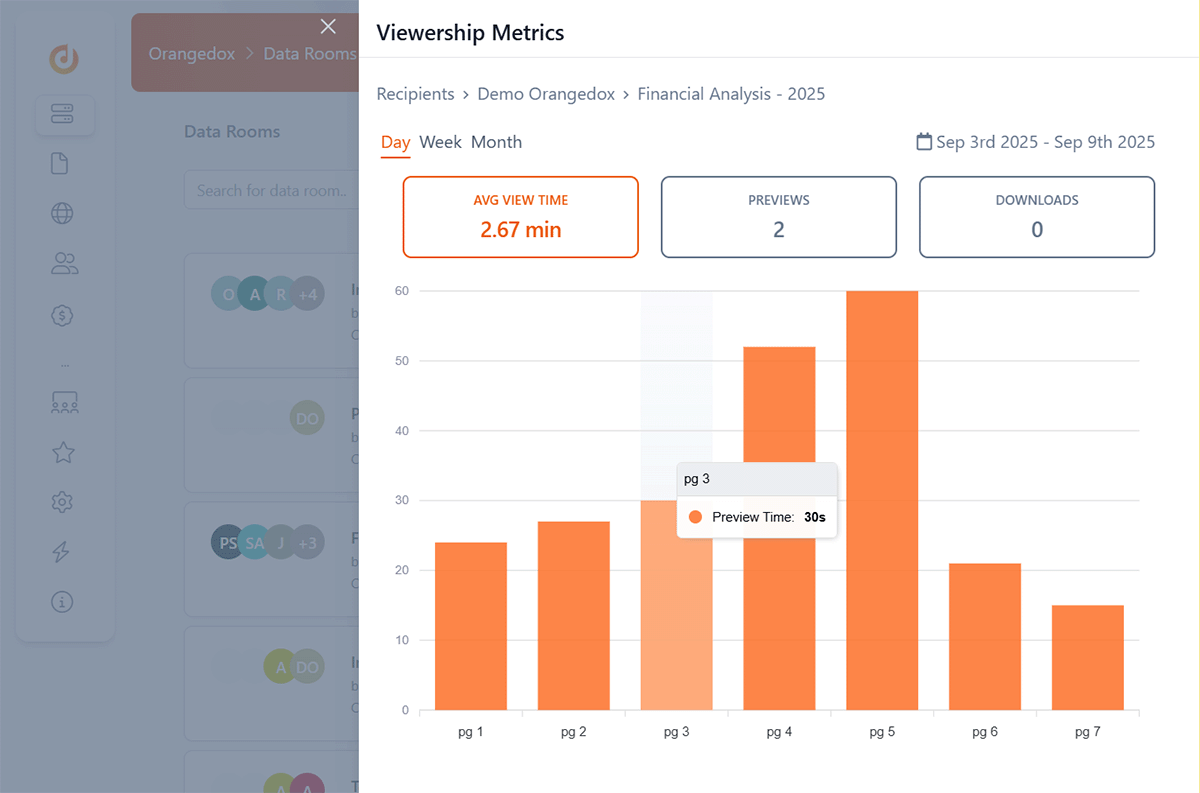Open the billing dollar icon
This screenshot has height=793, width=1200.
point(63,315)
